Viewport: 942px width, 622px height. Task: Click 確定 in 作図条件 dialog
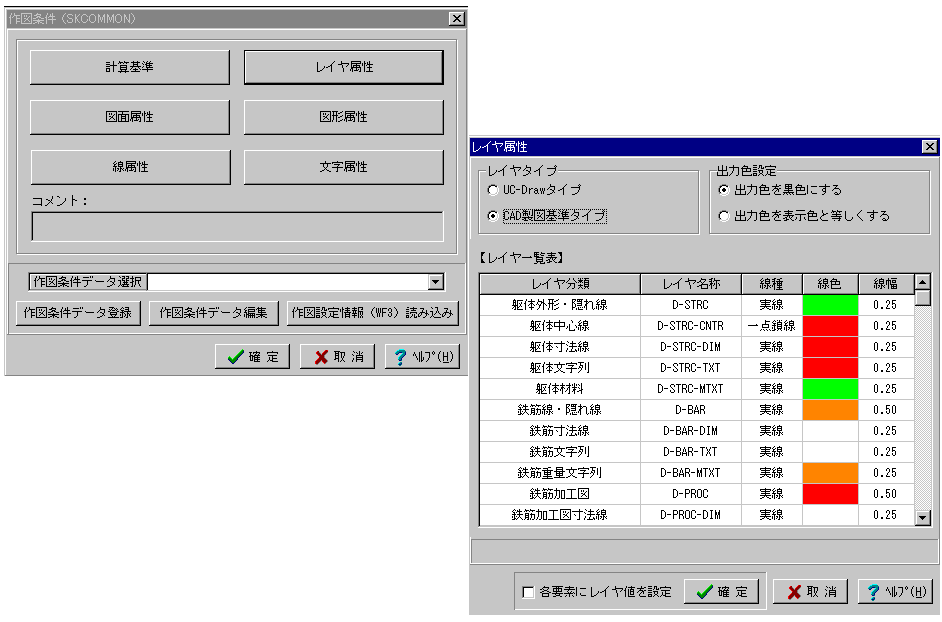252,357
